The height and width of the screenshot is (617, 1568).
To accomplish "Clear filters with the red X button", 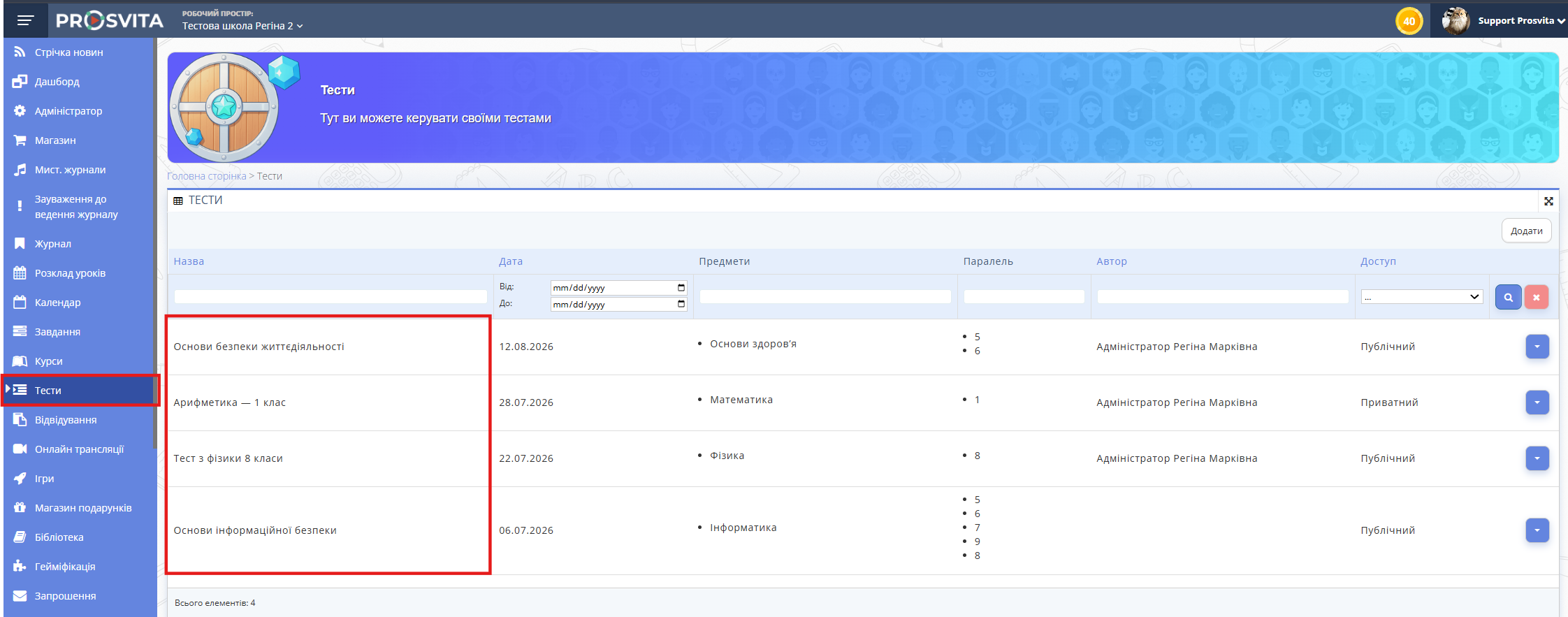I will pyautogui.click(x=1536, y=297).
